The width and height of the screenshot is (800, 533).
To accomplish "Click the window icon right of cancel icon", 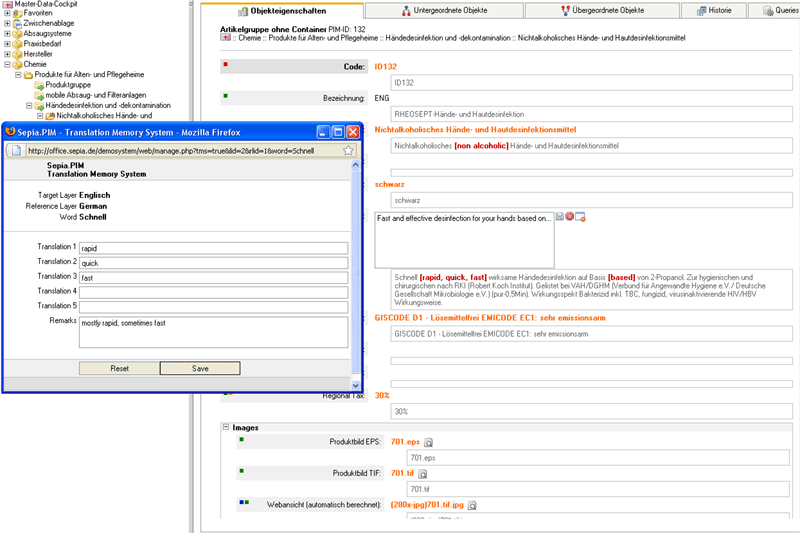I will click(580, 217).
